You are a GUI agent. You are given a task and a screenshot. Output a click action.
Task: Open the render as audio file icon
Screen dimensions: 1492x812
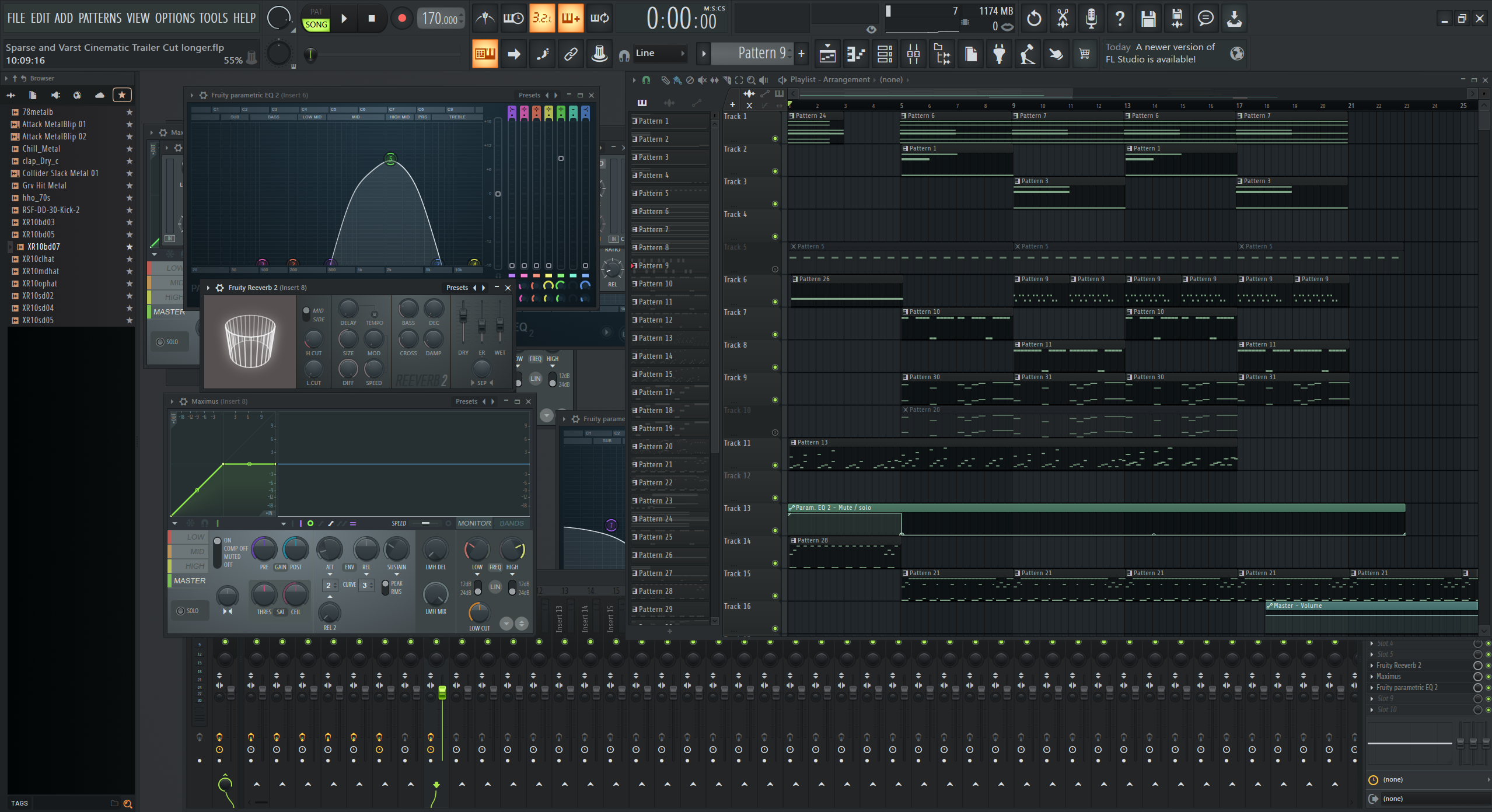click(1177, 19)
